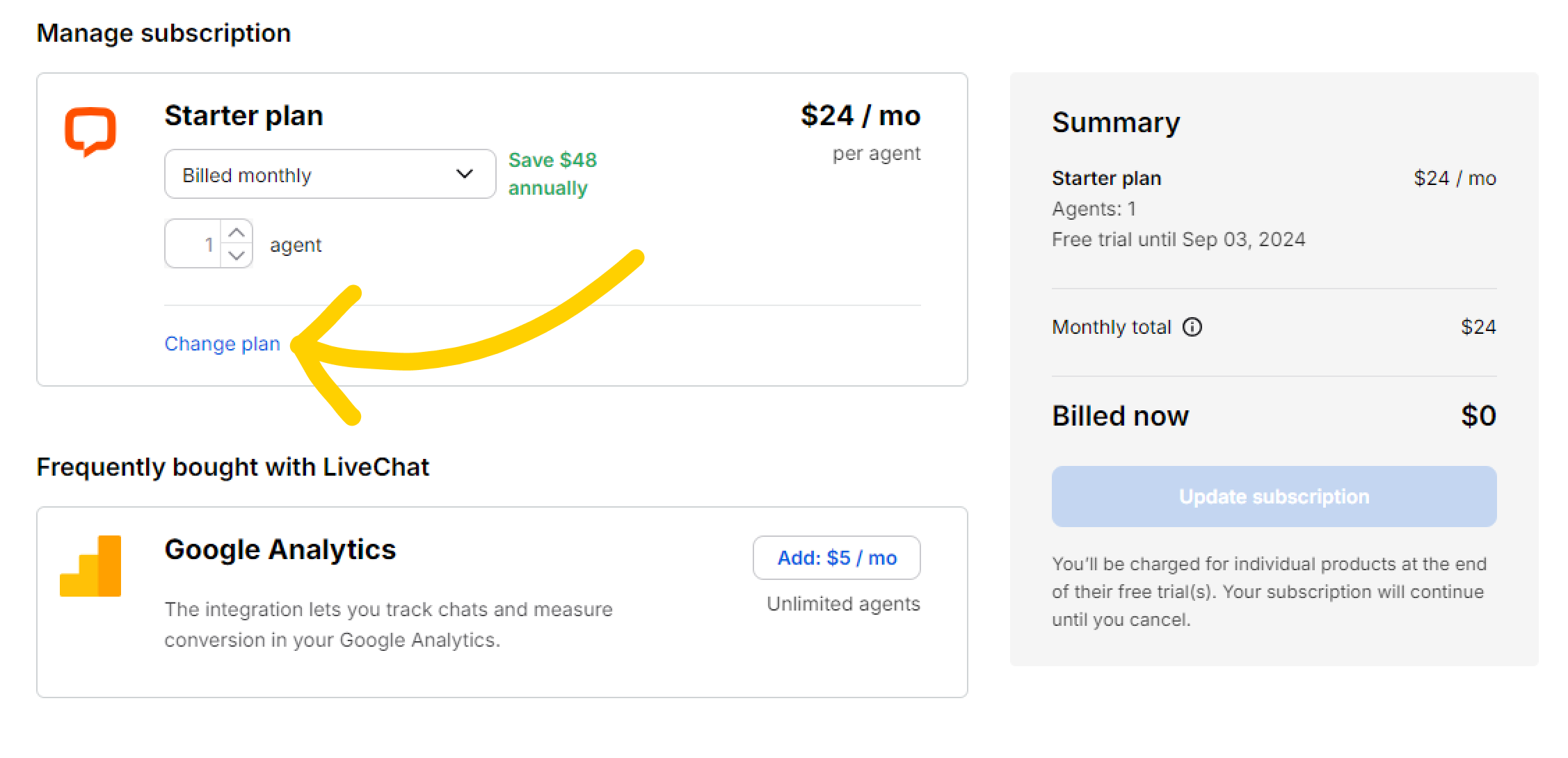
Task: Click the free trial charge notice text
Action: tap(1269, 591)
